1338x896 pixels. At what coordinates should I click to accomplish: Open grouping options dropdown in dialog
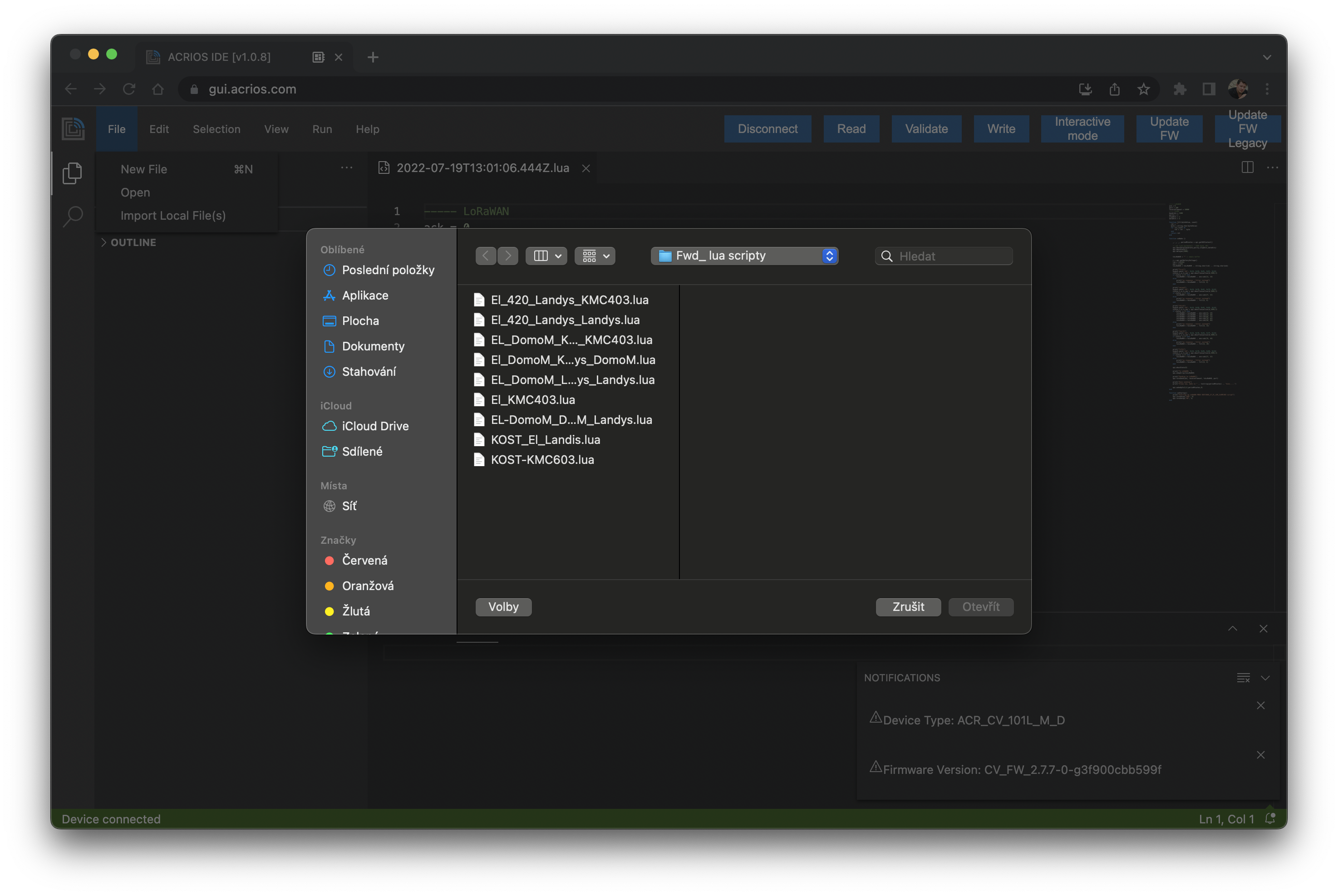pos(595,256)
